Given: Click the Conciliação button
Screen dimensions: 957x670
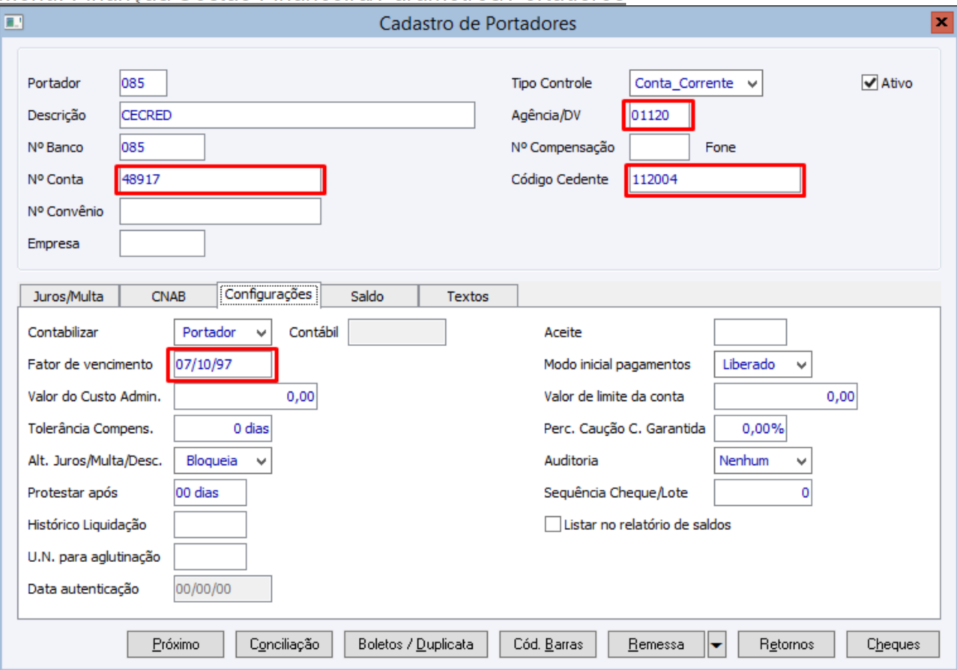Looking at the screenshot, I should pos(284,645).
